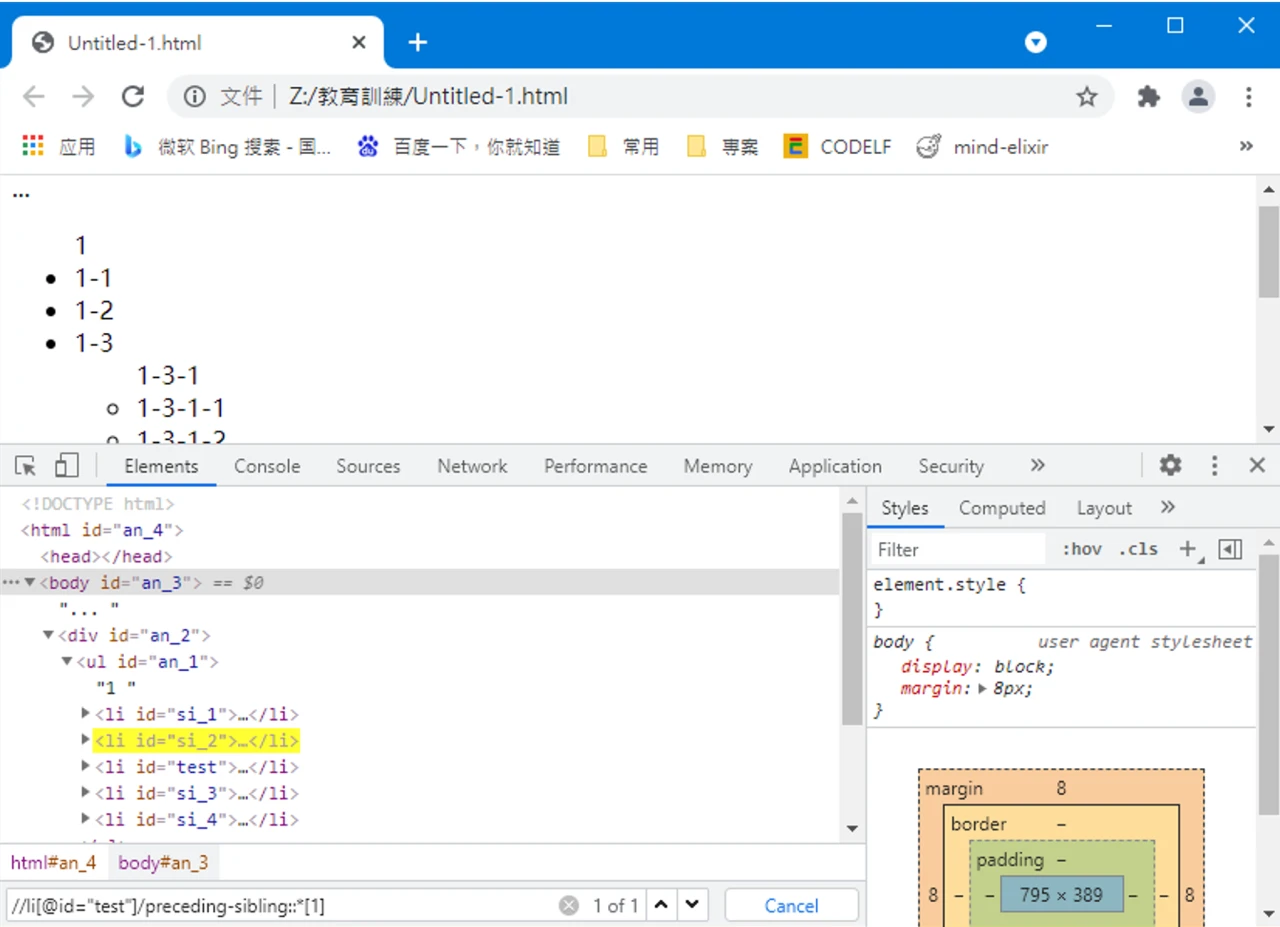Viewport: 1280px width, 927px height.
Task: Bookmark this page with star icon
Action: point(1086,97)
